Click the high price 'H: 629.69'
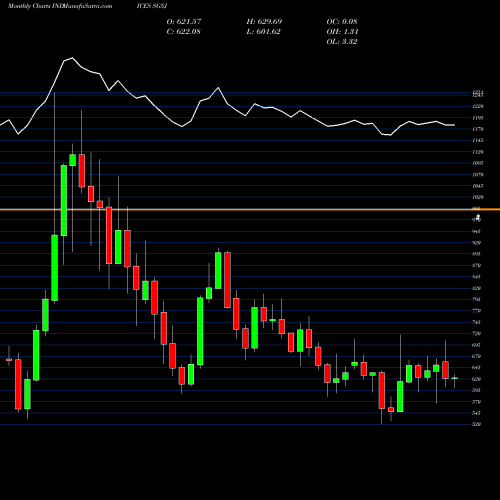500x500 pixels. tap(264, 22)
